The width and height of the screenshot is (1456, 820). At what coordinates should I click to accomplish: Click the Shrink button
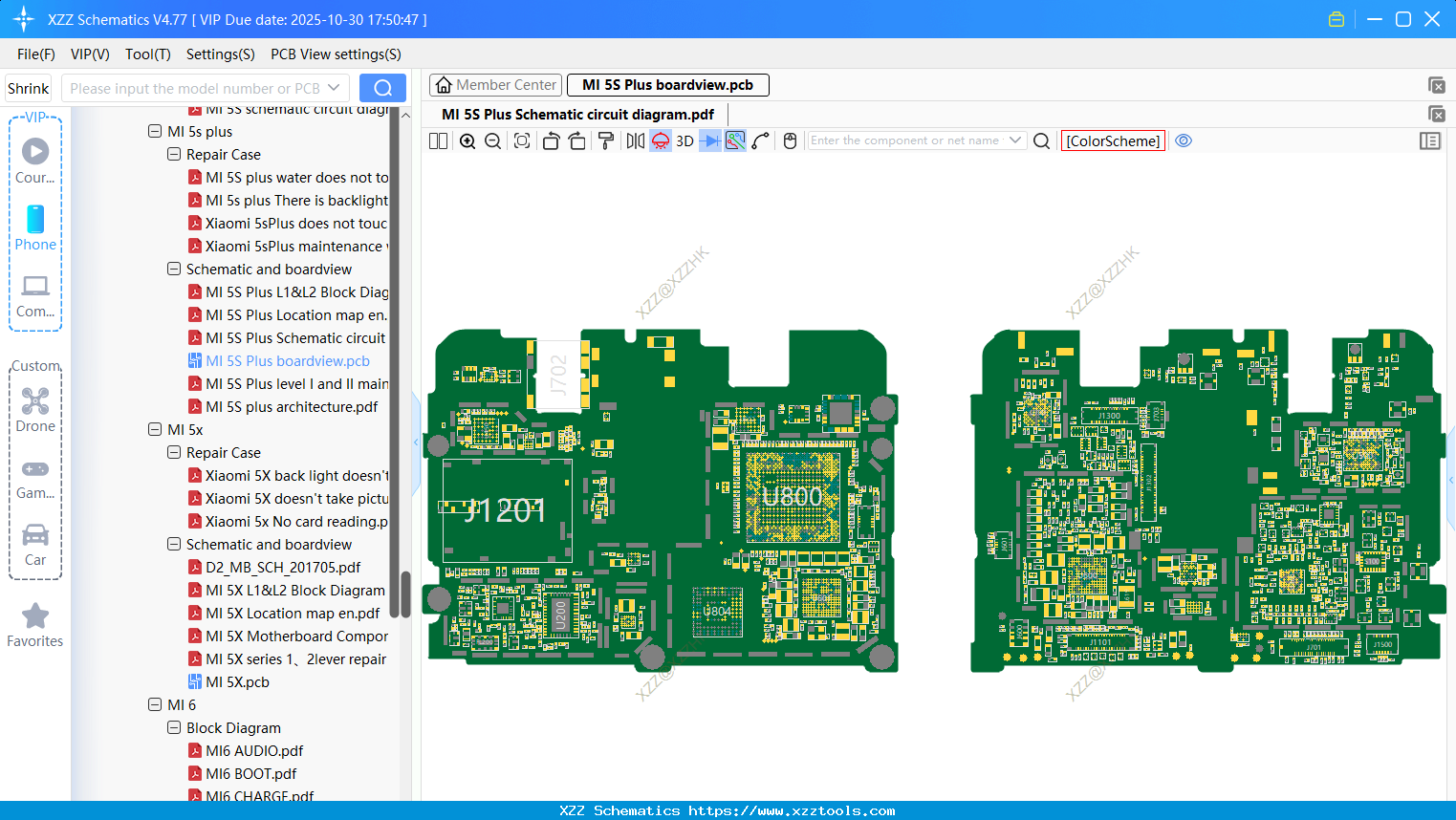29,88
